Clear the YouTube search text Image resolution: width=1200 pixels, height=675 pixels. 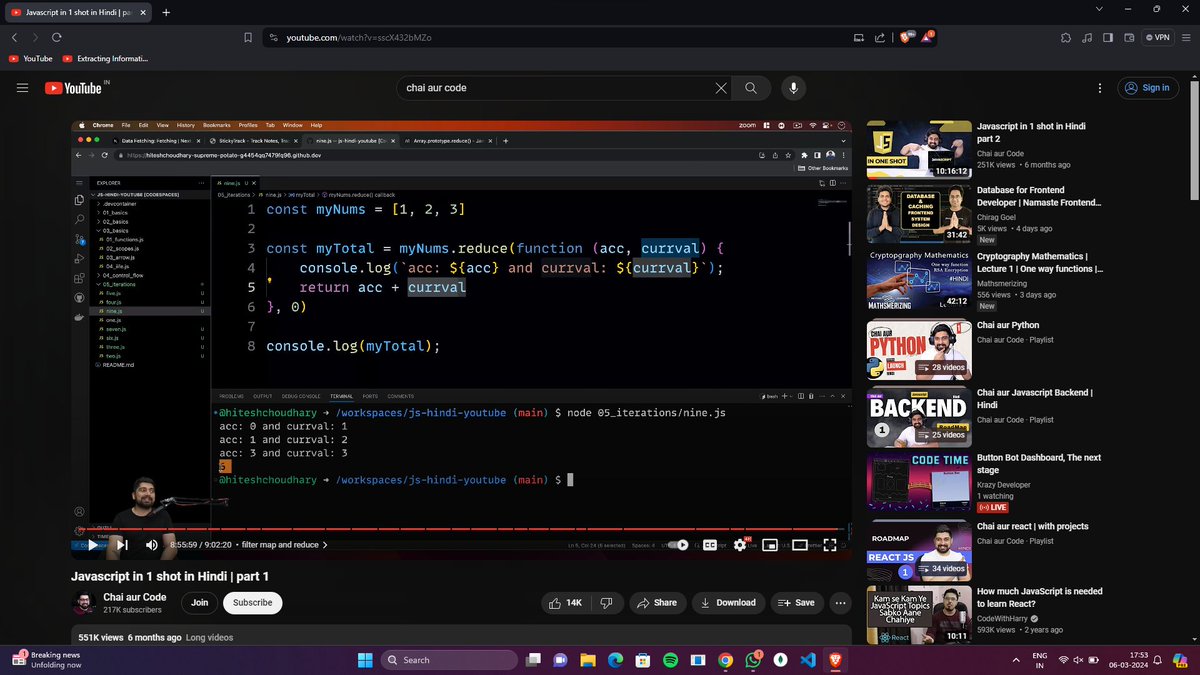pos(721,88)
